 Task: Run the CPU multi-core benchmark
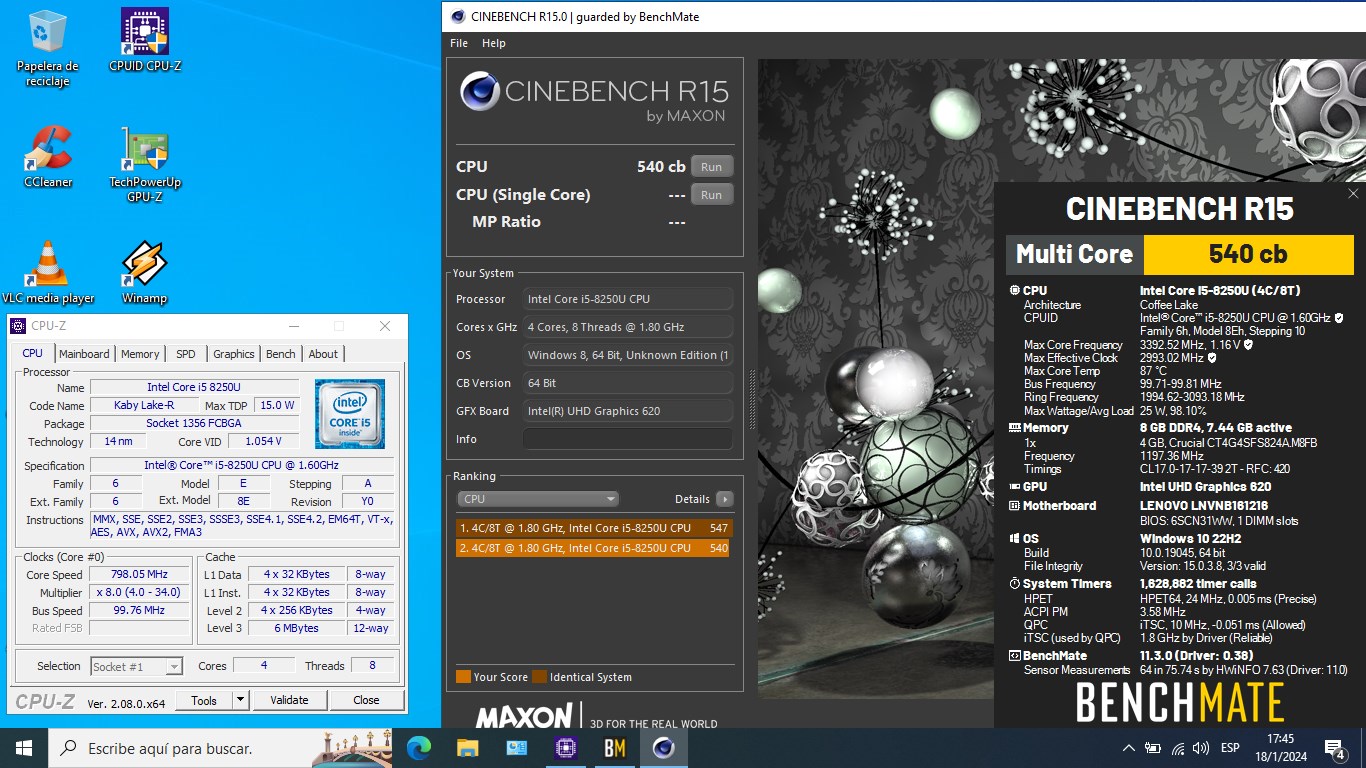711,167
